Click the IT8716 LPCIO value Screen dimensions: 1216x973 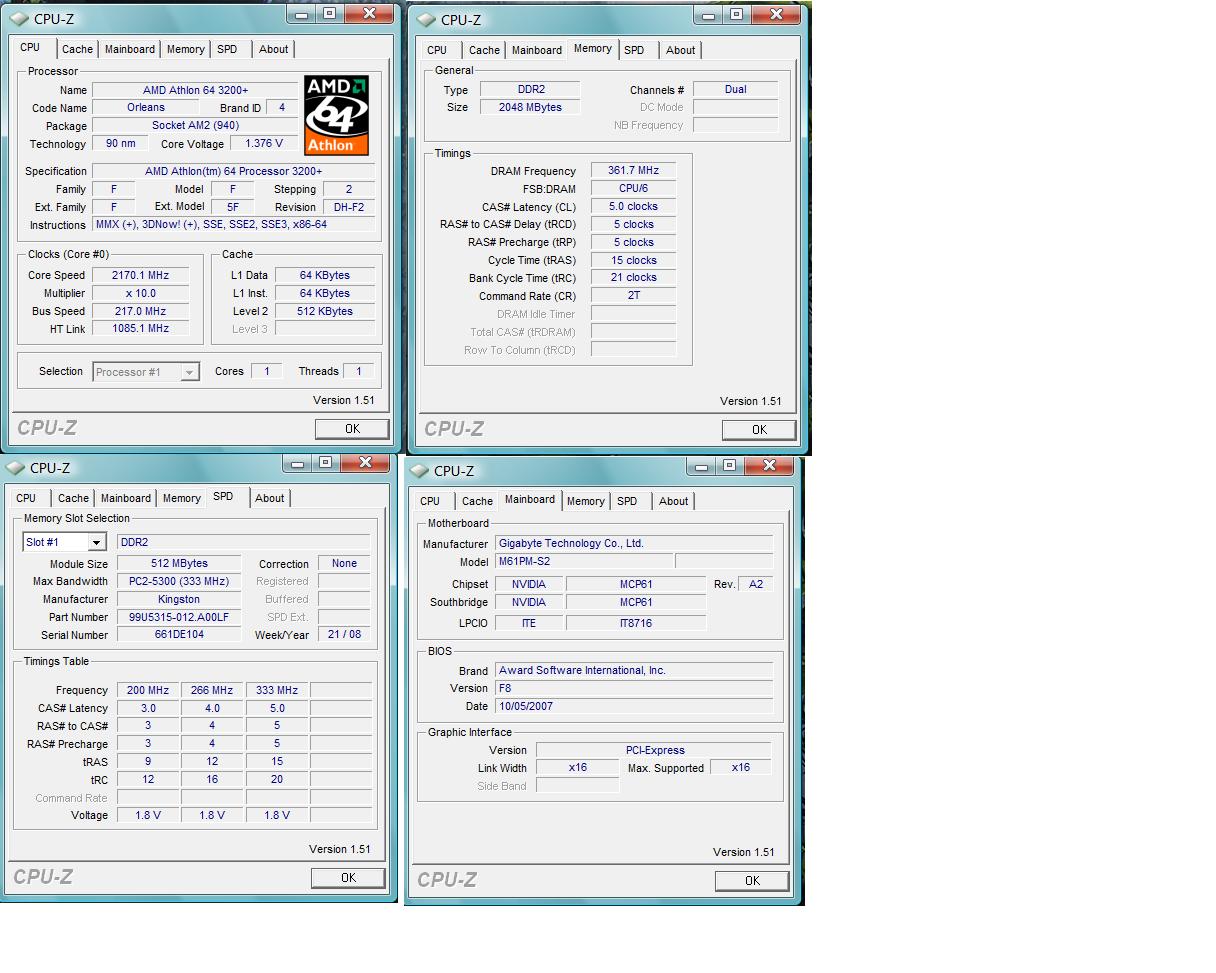(x=636, y=622)
